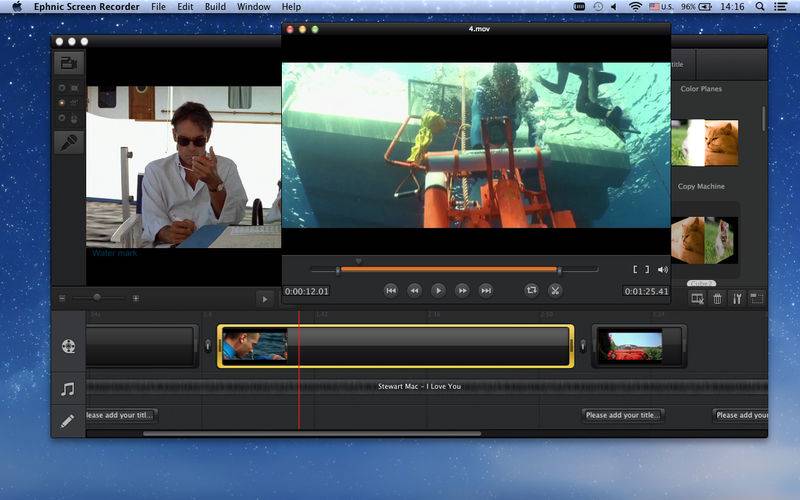Click the right trim handle on the orange bar
This screenshot has width=800, height=500.
(x=559, y=270)
